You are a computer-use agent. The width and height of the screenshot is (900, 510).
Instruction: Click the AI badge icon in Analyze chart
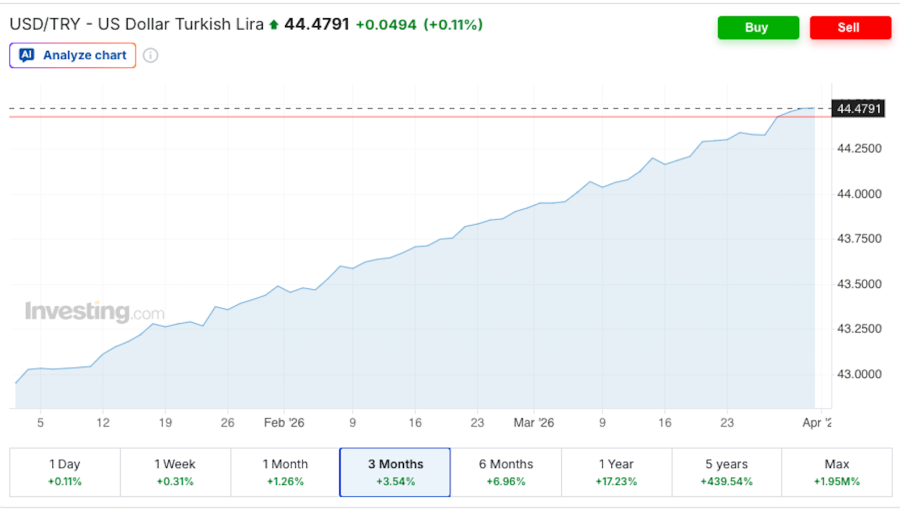[x=27, y=55]
